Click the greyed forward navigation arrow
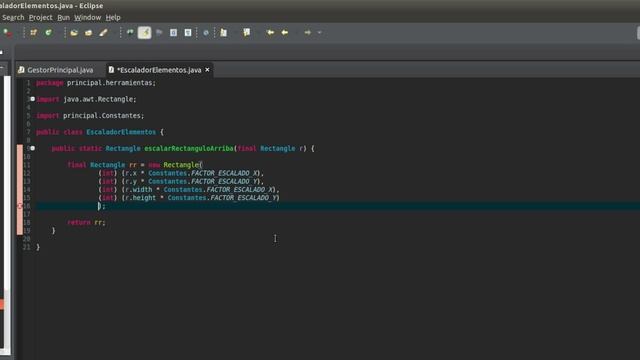Screen dimensions: 640x360 308,33
